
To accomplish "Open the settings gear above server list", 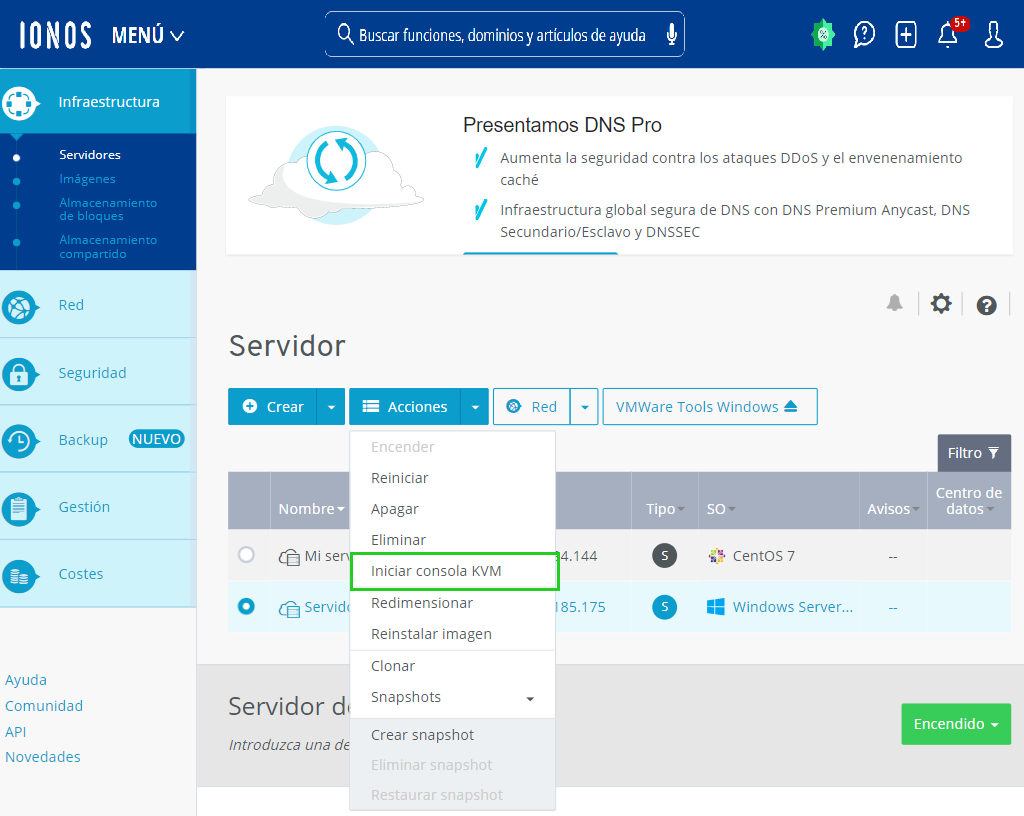I will [x=941, y=304].
